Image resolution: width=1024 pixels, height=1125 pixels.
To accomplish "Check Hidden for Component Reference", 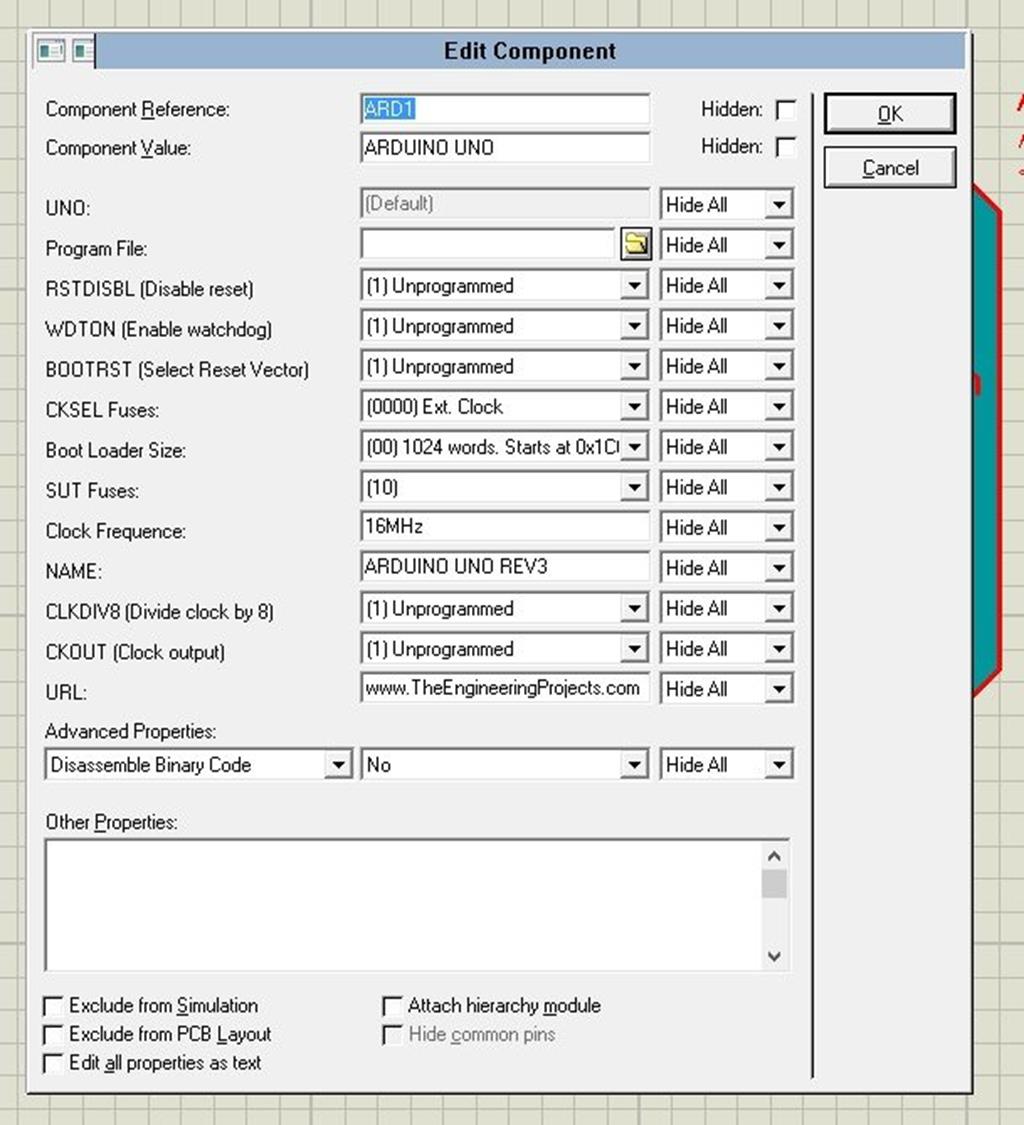I will pyautogui.click(x=787, y=109).
